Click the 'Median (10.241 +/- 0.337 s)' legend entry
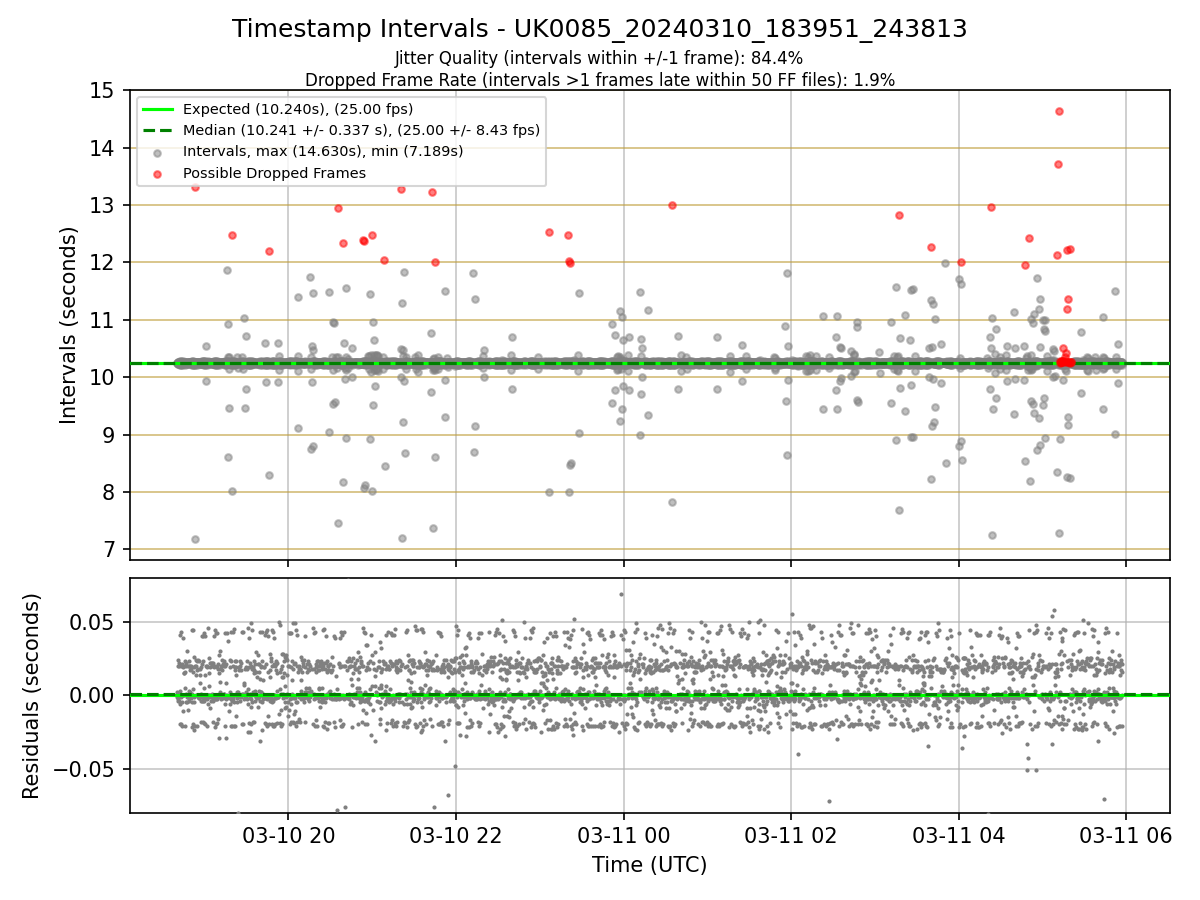The height and width of the screenshot is (900, 1200). pyautogui.click(x=361, y=130)
